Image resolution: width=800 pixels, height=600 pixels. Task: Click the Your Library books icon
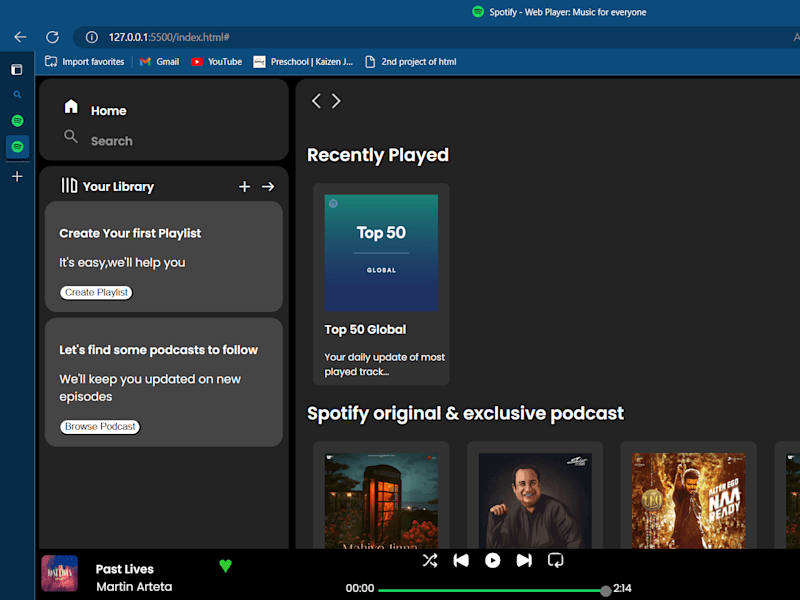coord(69,186)
